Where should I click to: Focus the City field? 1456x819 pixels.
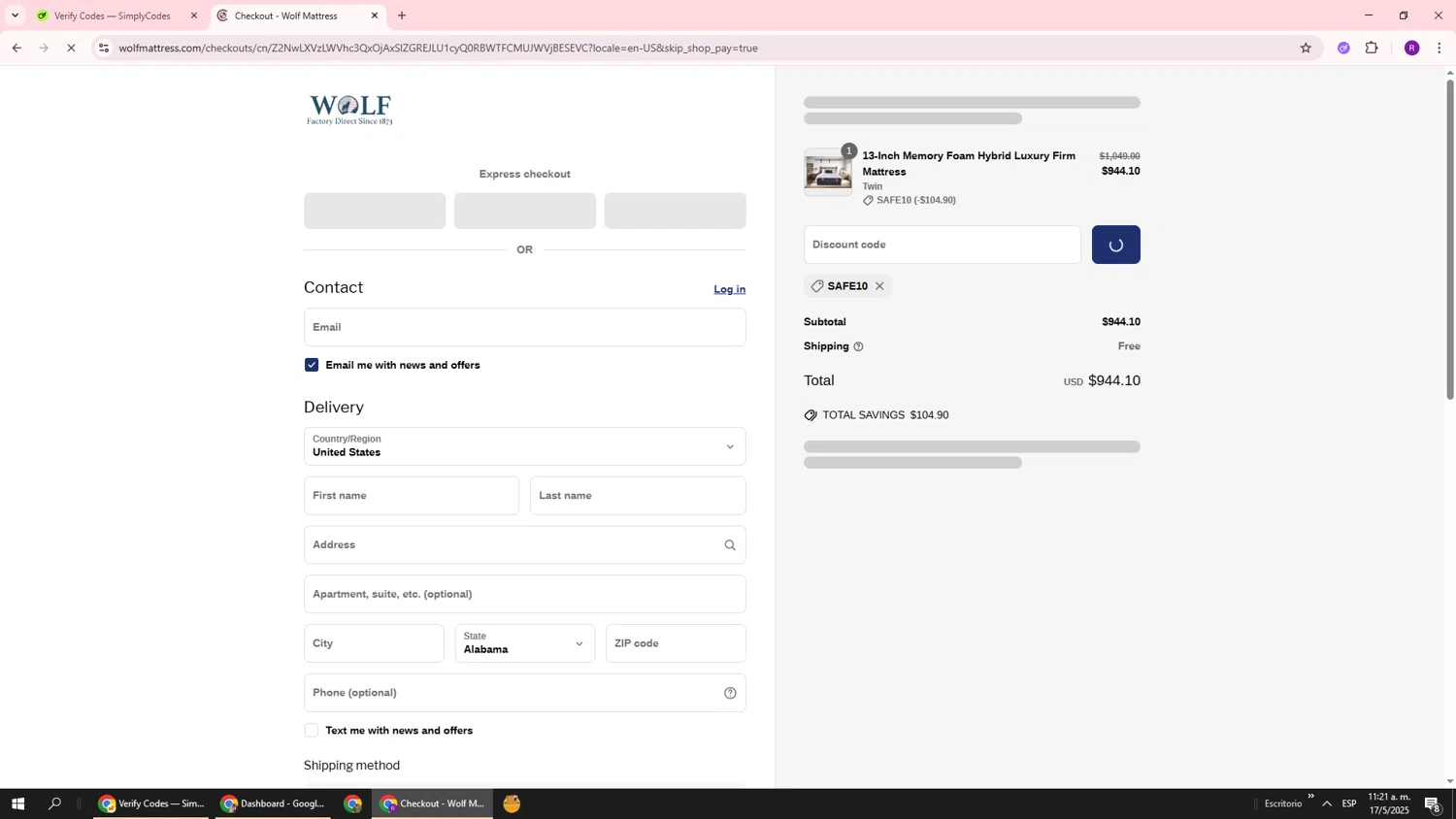tap(374, 643)
